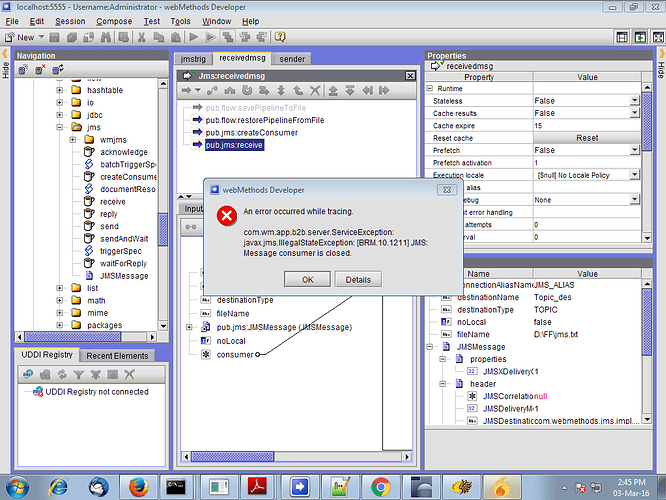Screen dimensions: 666x500
Task: Click the Paste icon in the main toolbar
Action: (x=176, y=37)
